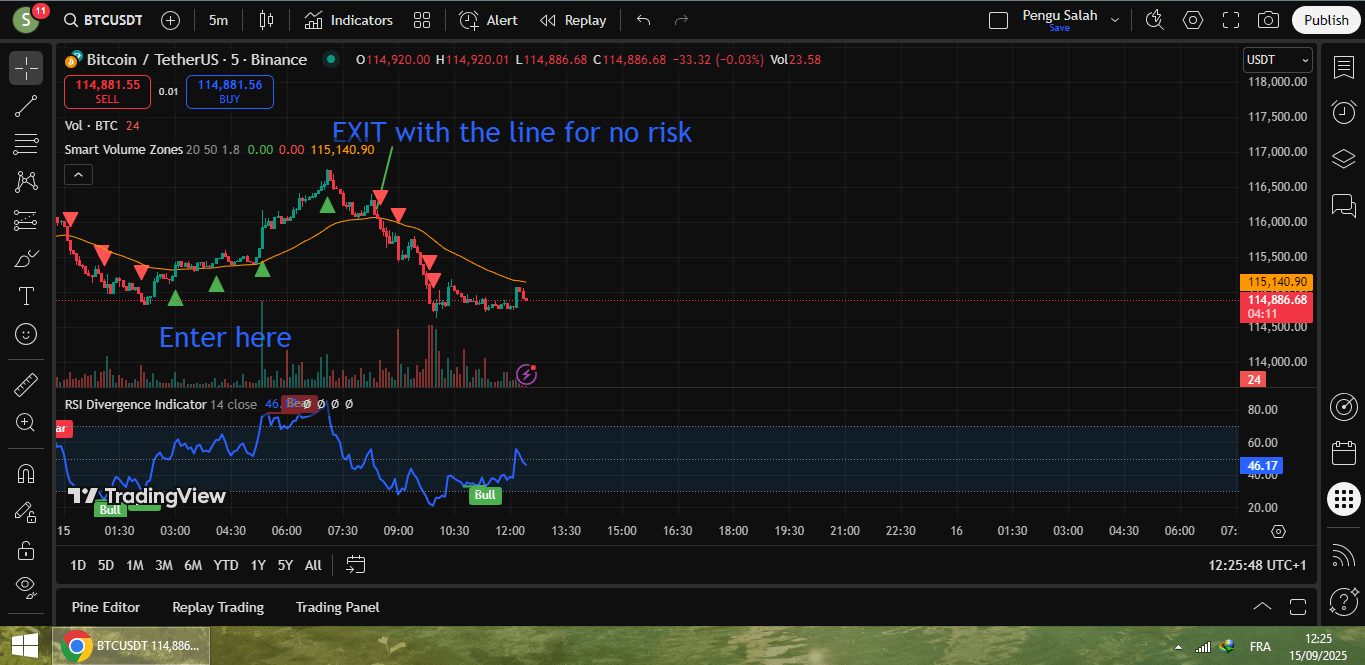Select the brush drawing tool
The width and height of the screenshot is (1365, 665).
point(26,258)
